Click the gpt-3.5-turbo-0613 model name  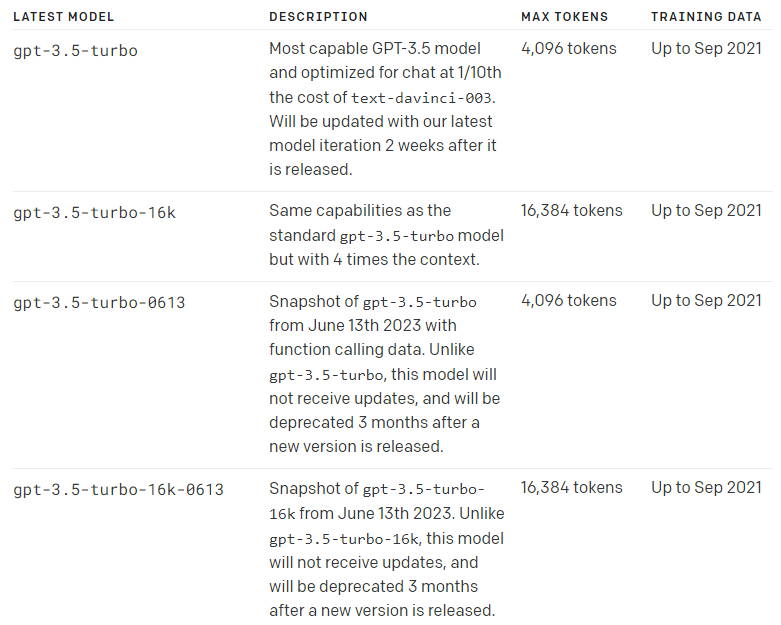(x=99, y=303)
